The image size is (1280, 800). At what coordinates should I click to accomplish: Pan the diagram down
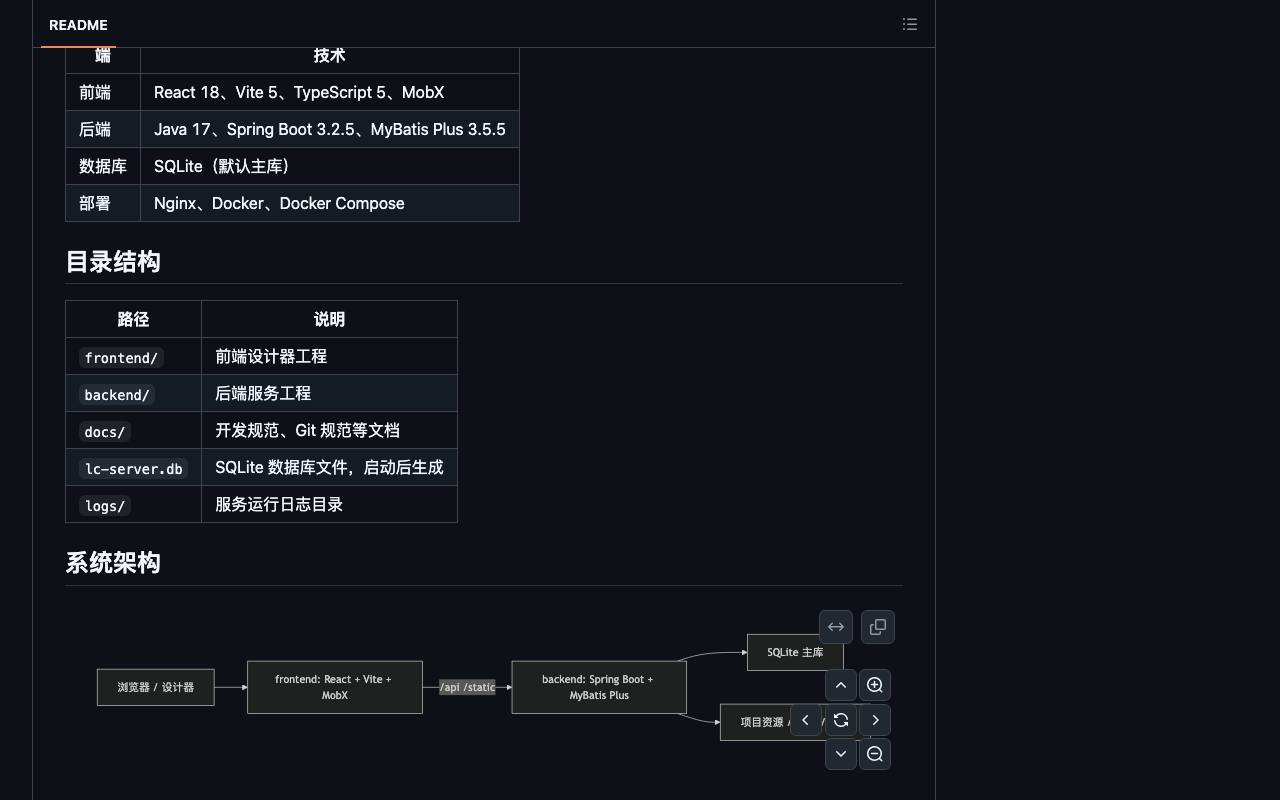click(x=841, y=754)
